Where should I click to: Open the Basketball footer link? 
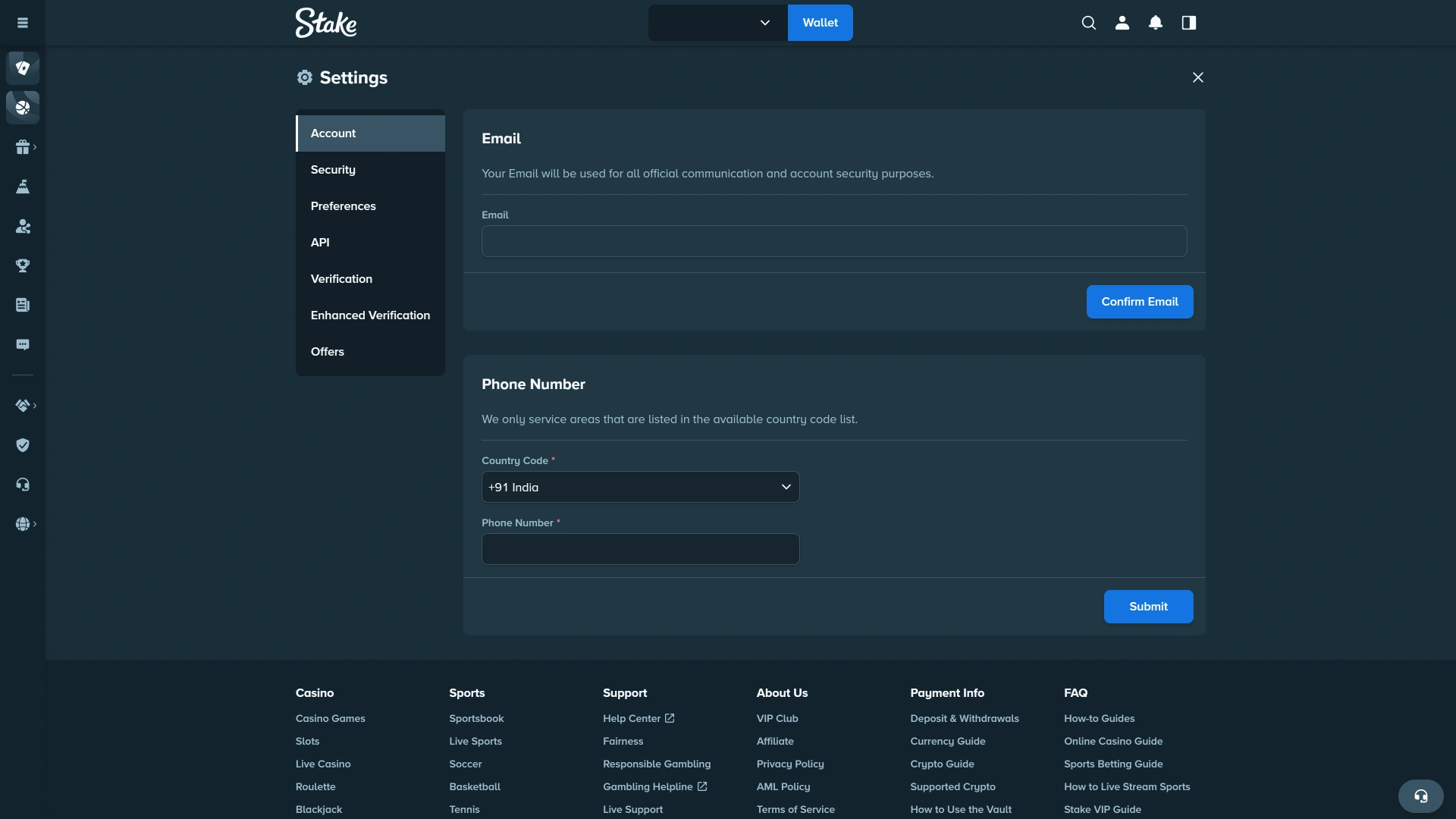[x=475, y=786]
